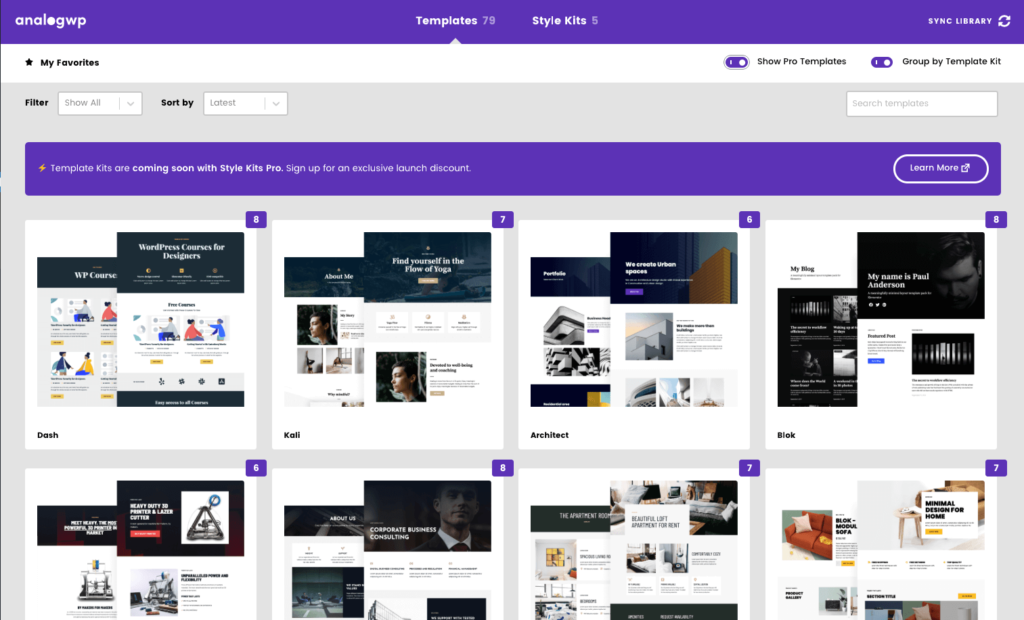Click the Learn More button
1024x620 pixels.
940,169
